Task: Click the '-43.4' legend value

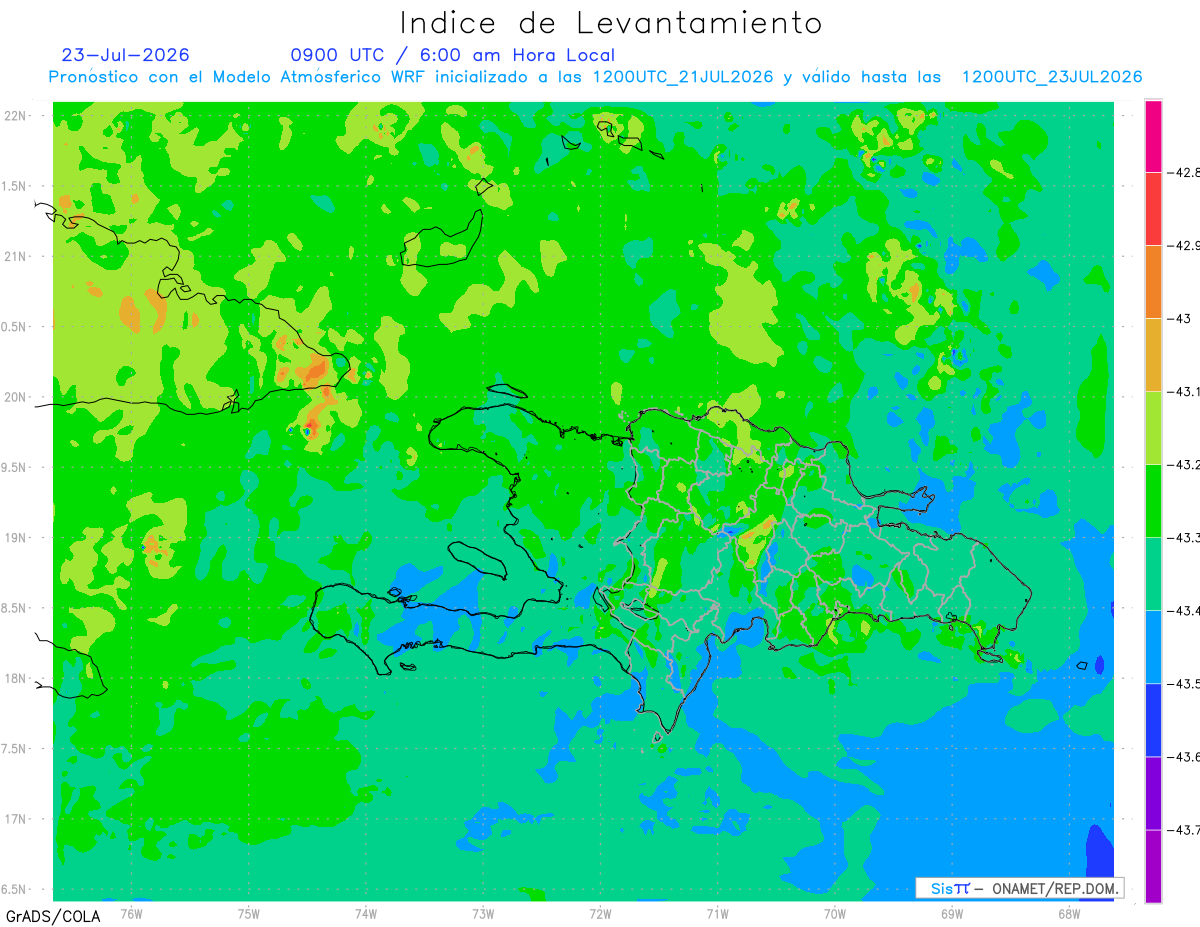Action: pyautogui.click(x=1186, y=611)
